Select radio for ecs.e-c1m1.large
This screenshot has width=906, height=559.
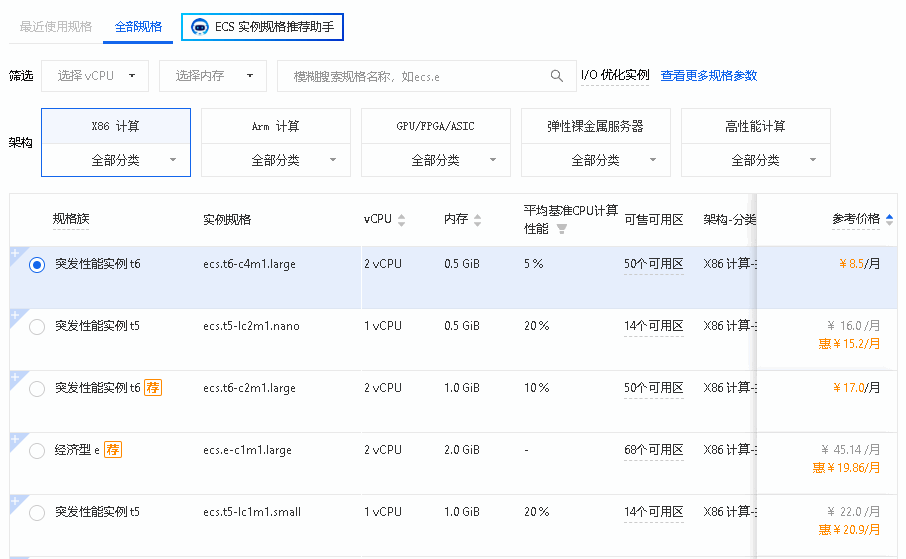click(37, 450)
